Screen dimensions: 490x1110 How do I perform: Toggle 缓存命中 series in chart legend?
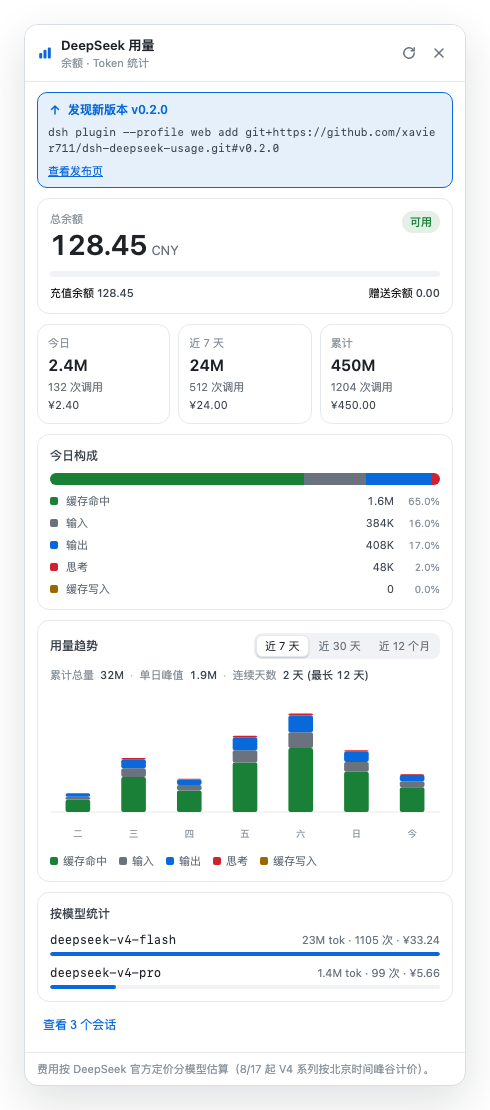point(79,861)
